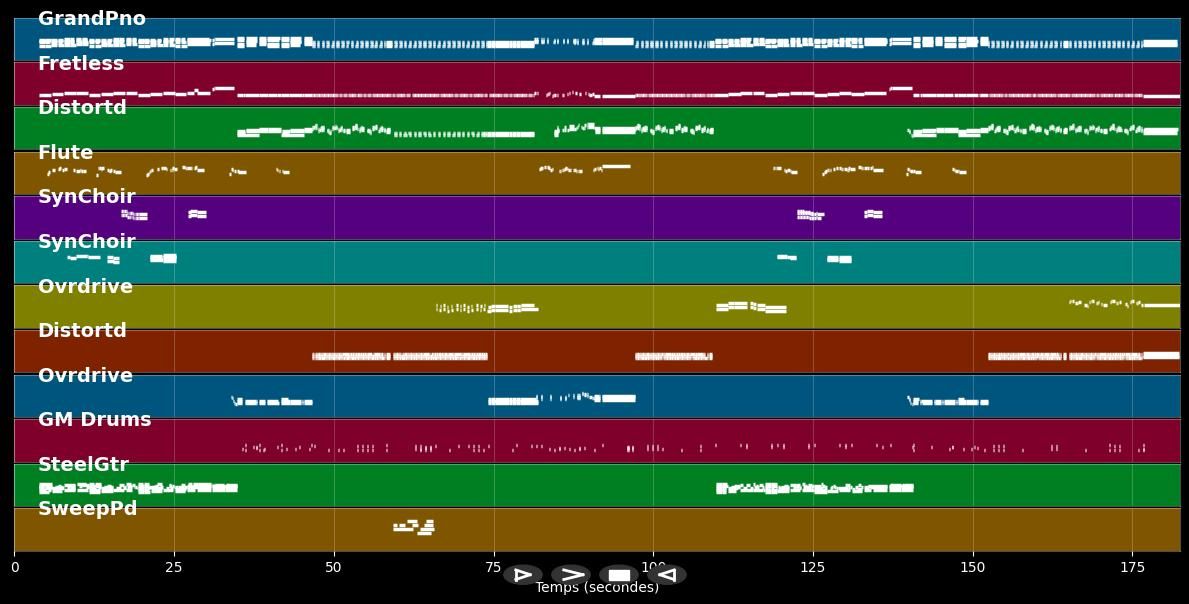Screen dimensions: 1189x604
Task: Click the white square stop button
Action: [619, 575]
